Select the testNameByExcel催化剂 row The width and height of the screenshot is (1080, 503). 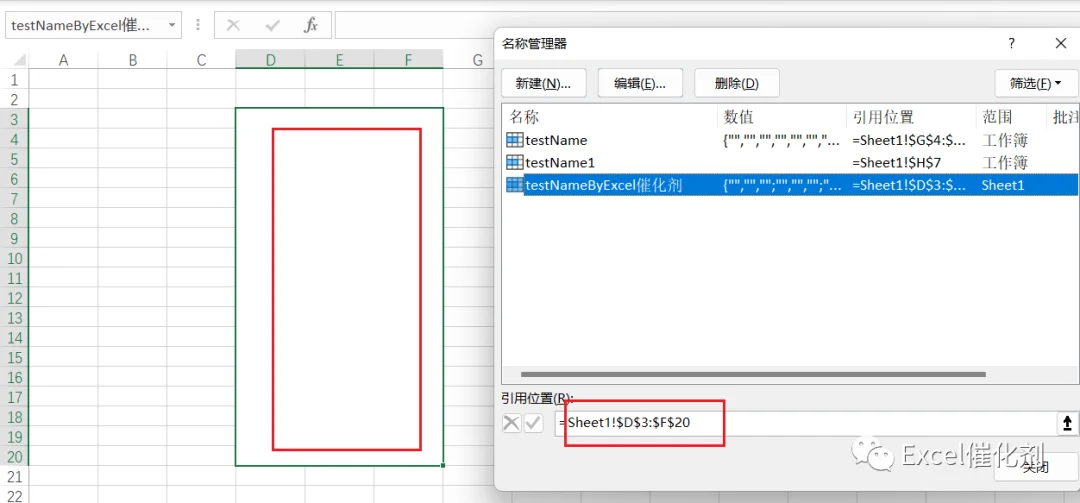[790, 185]
